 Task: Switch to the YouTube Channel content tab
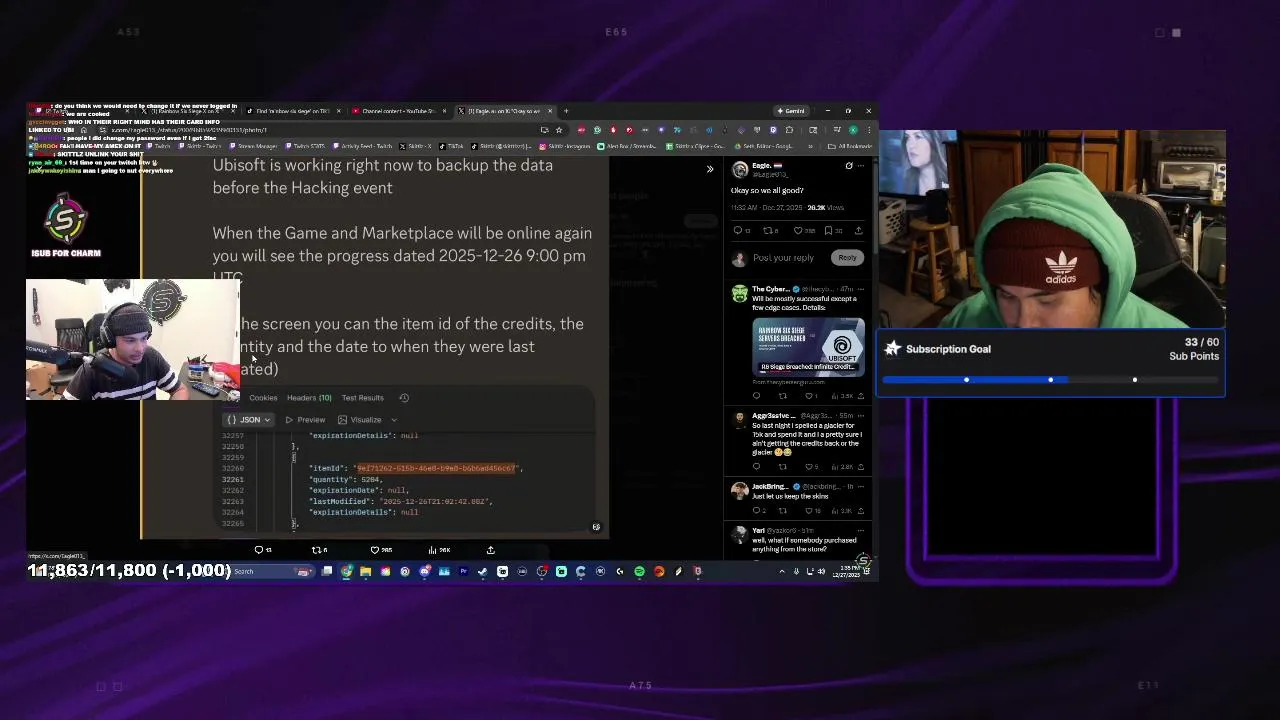tap(397, 111)
